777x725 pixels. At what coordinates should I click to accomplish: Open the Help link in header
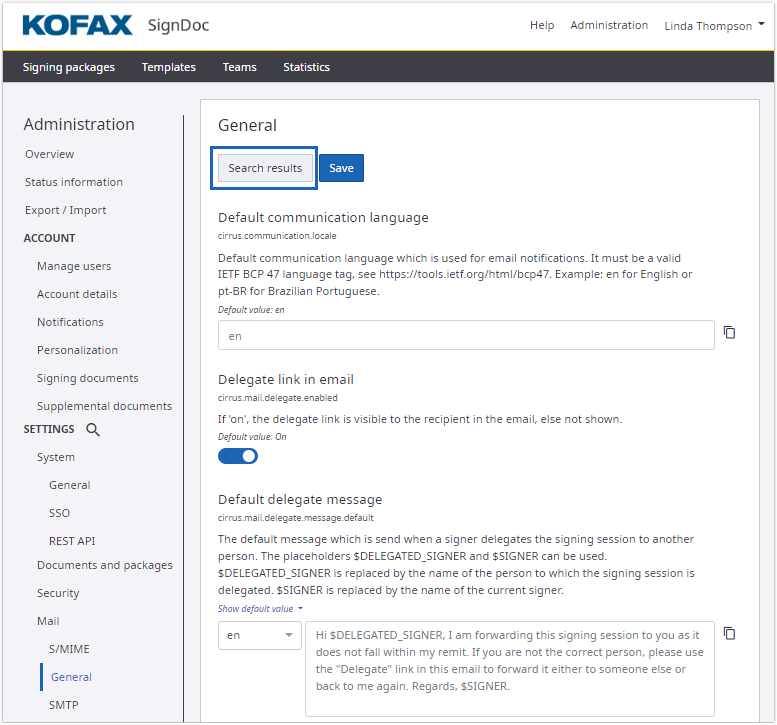point(542,25)
